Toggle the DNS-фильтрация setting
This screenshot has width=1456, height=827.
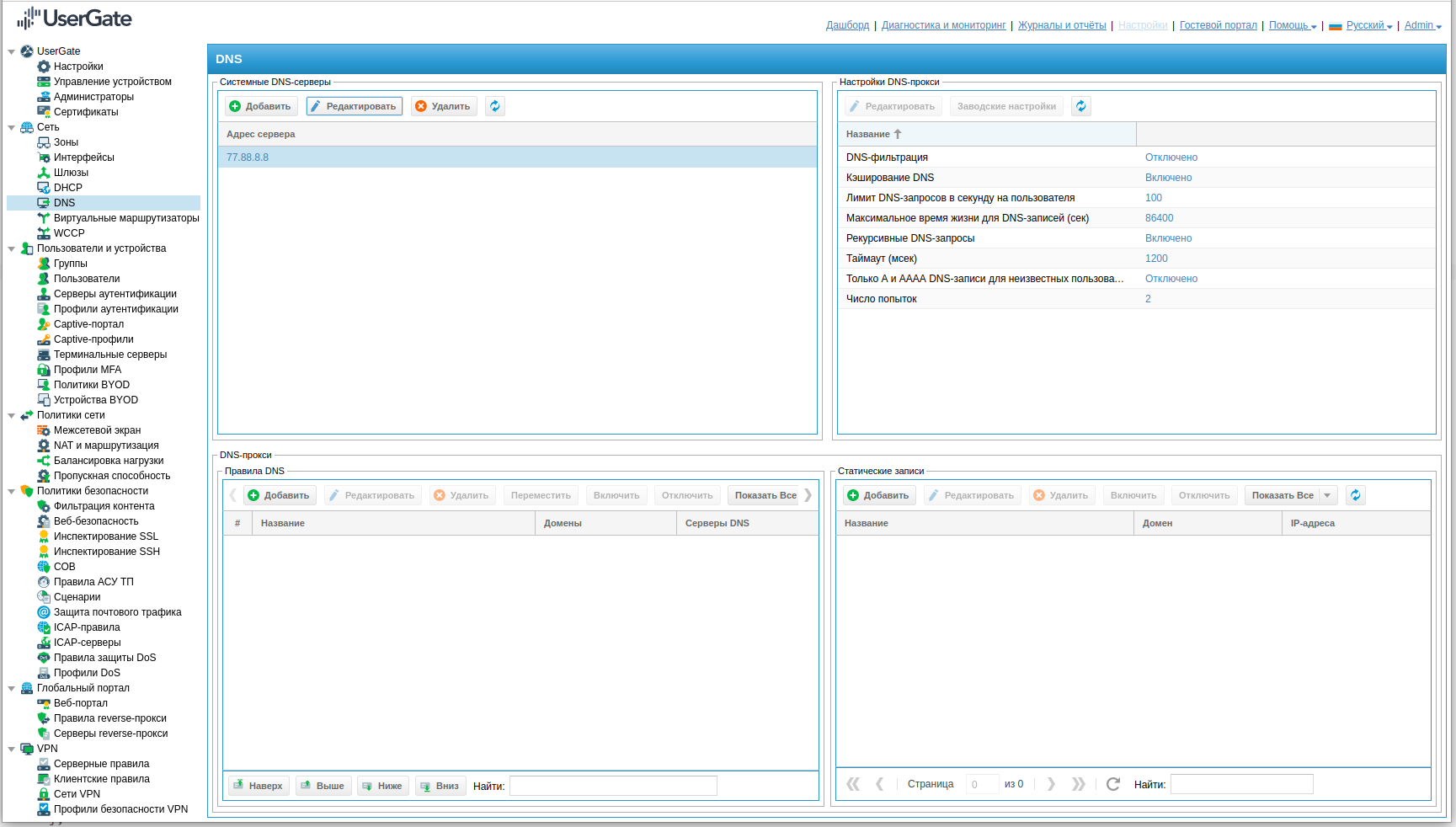1171,157
